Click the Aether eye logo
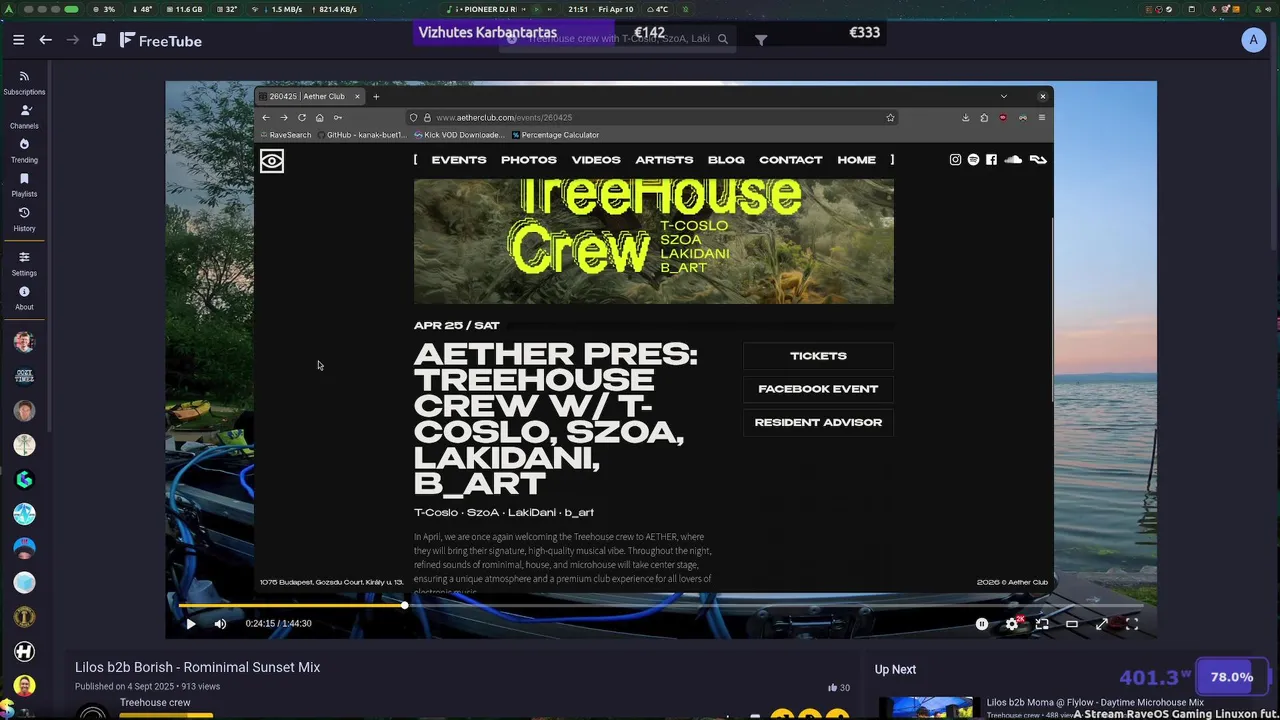Screen dimensions: 1280x720 tap(272, 161)
